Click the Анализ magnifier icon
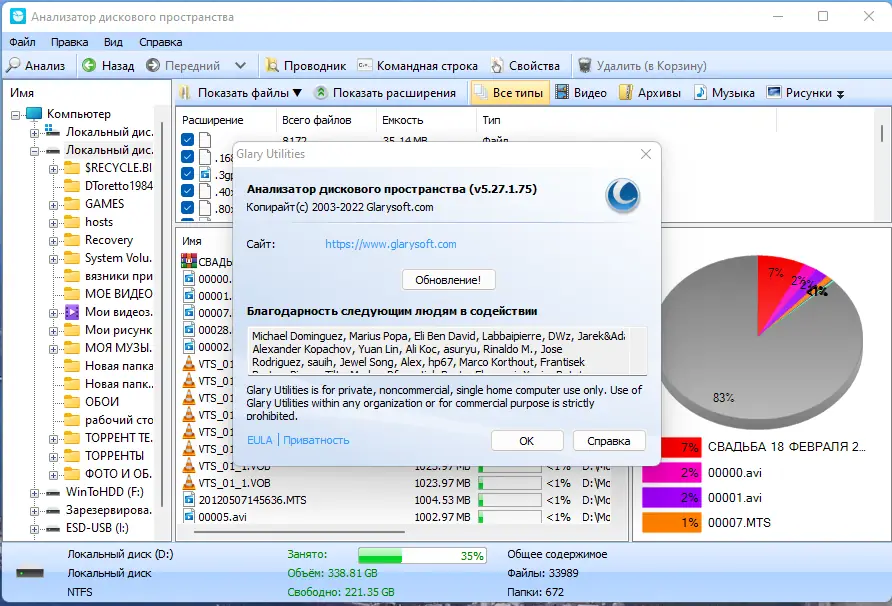 pyautogui.click(x=13, y=65)
